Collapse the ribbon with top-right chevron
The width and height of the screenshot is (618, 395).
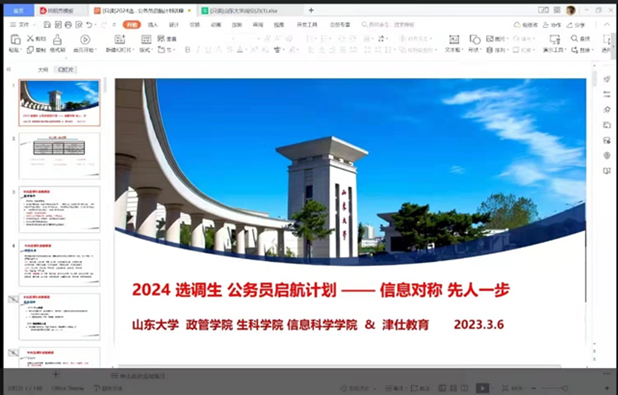click(607, 25)
